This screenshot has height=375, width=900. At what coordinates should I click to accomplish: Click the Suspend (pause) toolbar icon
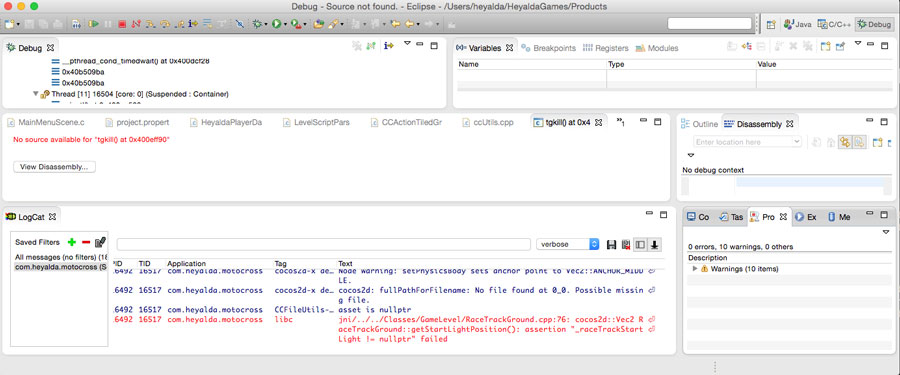107,24
